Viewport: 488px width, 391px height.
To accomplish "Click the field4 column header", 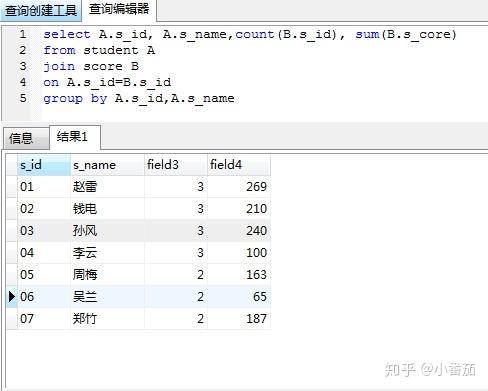I will [x=239, y=165].
